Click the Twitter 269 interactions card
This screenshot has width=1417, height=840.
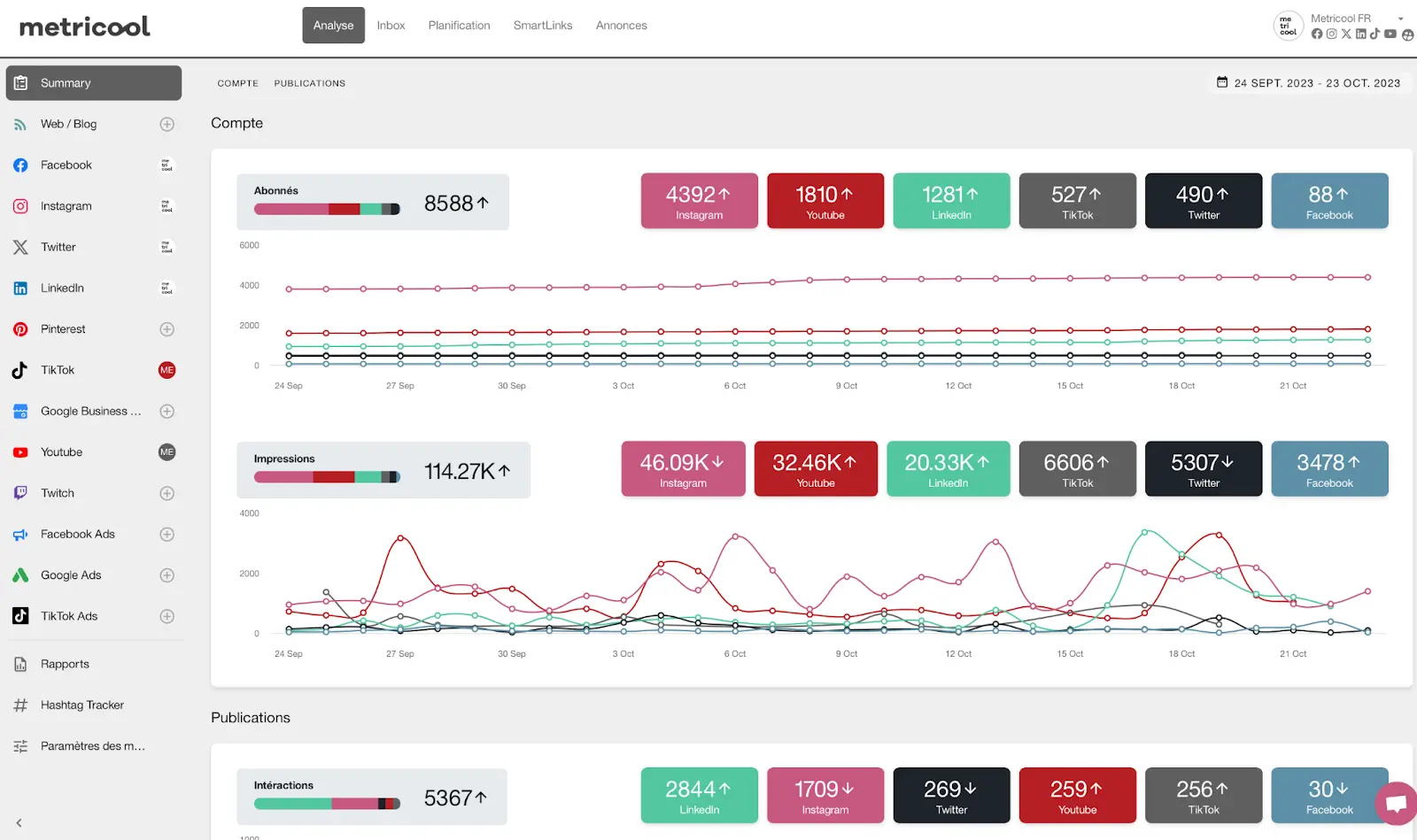coord(951,796)
